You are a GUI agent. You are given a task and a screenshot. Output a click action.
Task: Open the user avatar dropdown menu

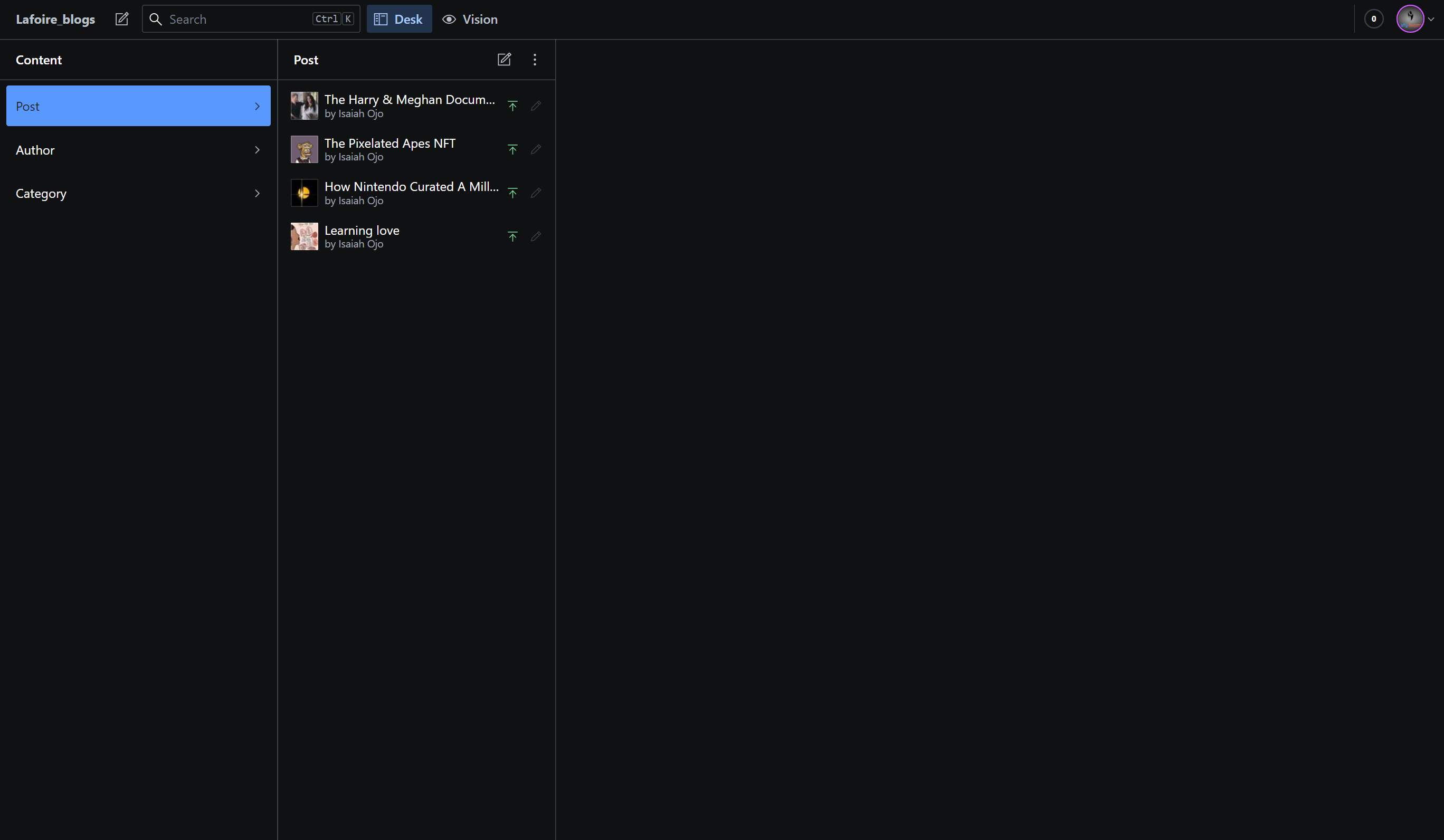(x=1416, y=19)
